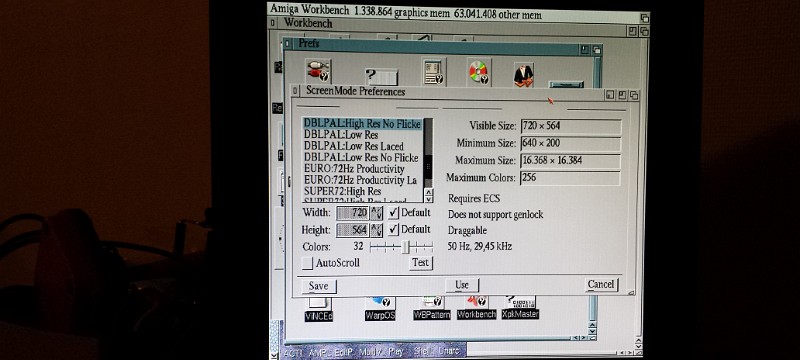
Task: Click the mode list scroll-down arrow
Action: pos(429,199)
